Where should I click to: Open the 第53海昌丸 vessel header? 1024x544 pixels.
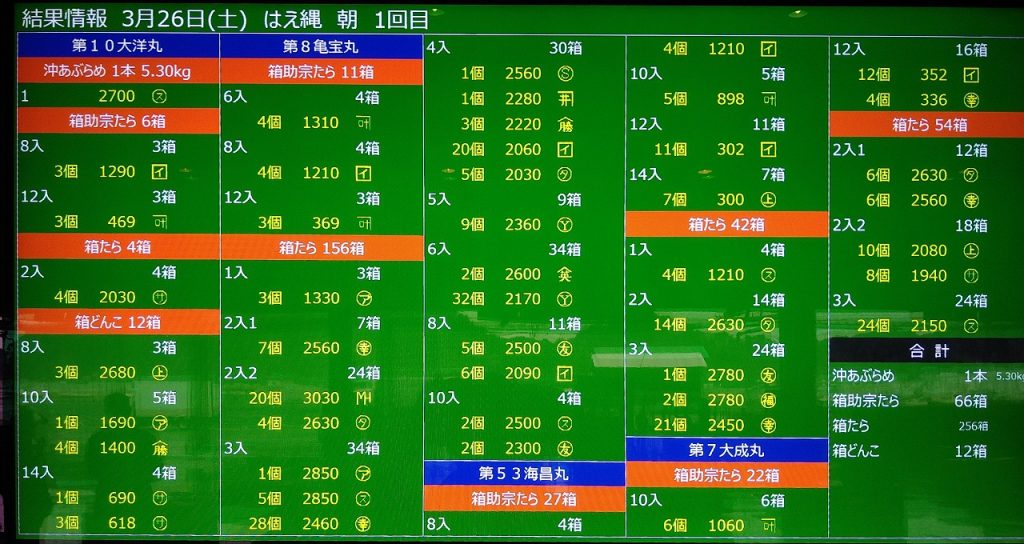[523, 473]
